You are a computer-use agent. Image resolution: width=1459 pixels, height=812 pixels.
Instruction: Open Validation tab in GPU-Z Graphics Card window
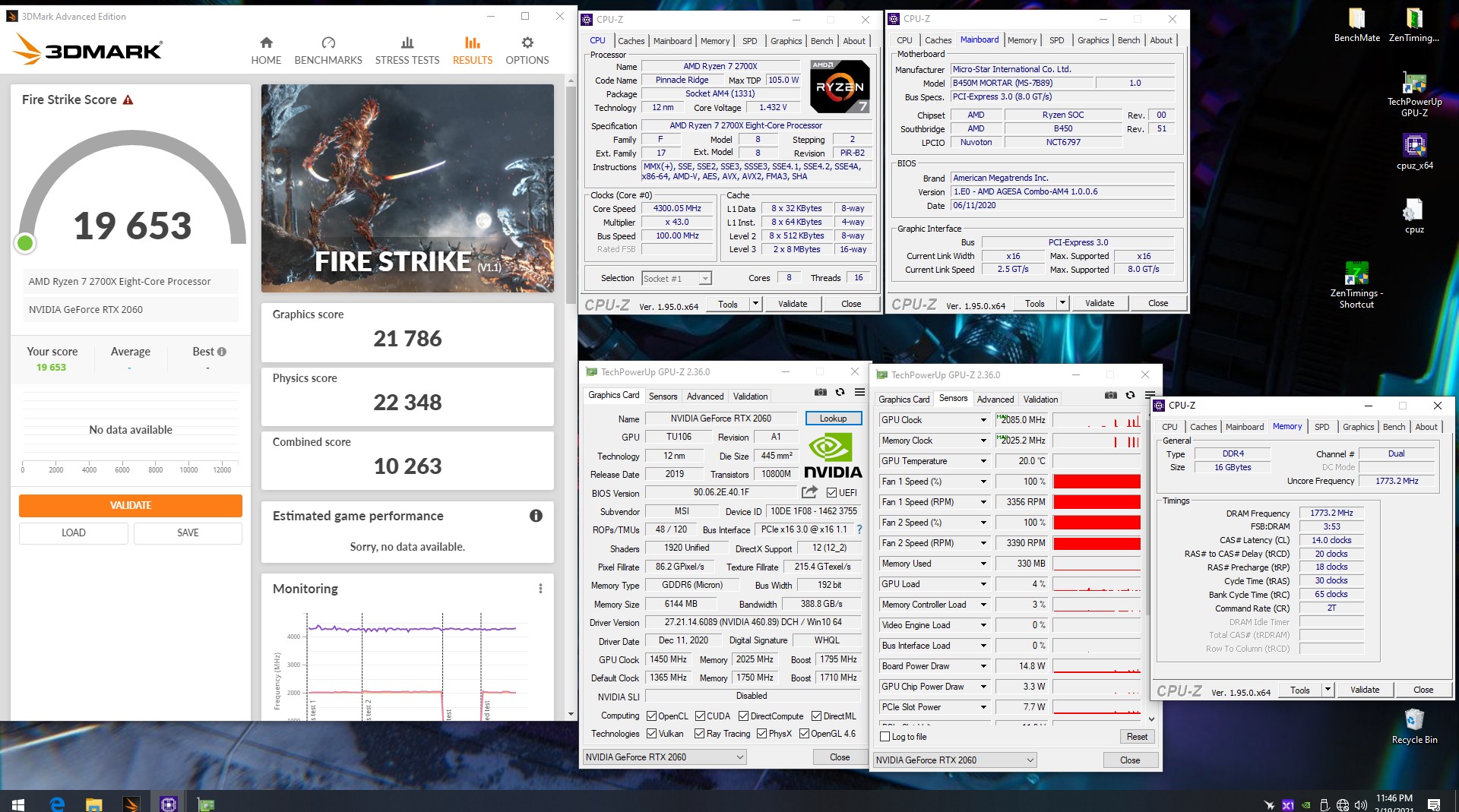coord(750,397)
